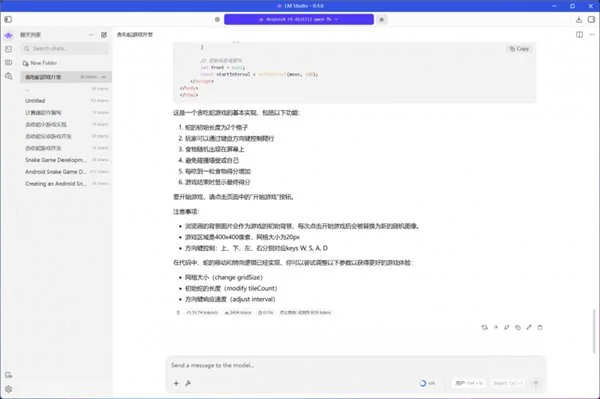The width and height of the screenshot is (600, 399).
Task: Click the insert as user button
Action: tap(469, 383)
